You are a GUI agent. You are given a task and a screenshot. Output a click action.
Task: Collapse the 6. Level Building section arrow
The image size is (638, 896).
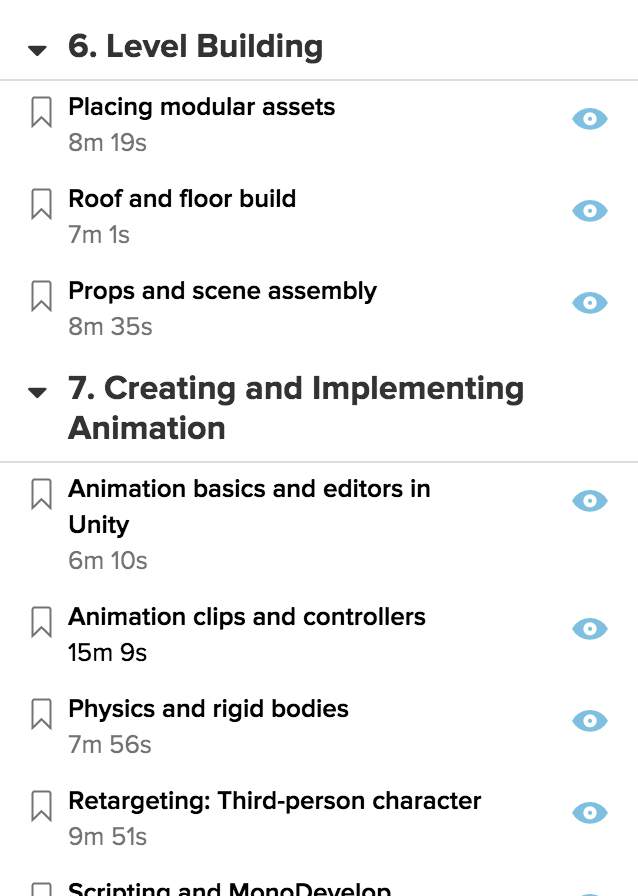pyautogui.click(x=37, y=51)
